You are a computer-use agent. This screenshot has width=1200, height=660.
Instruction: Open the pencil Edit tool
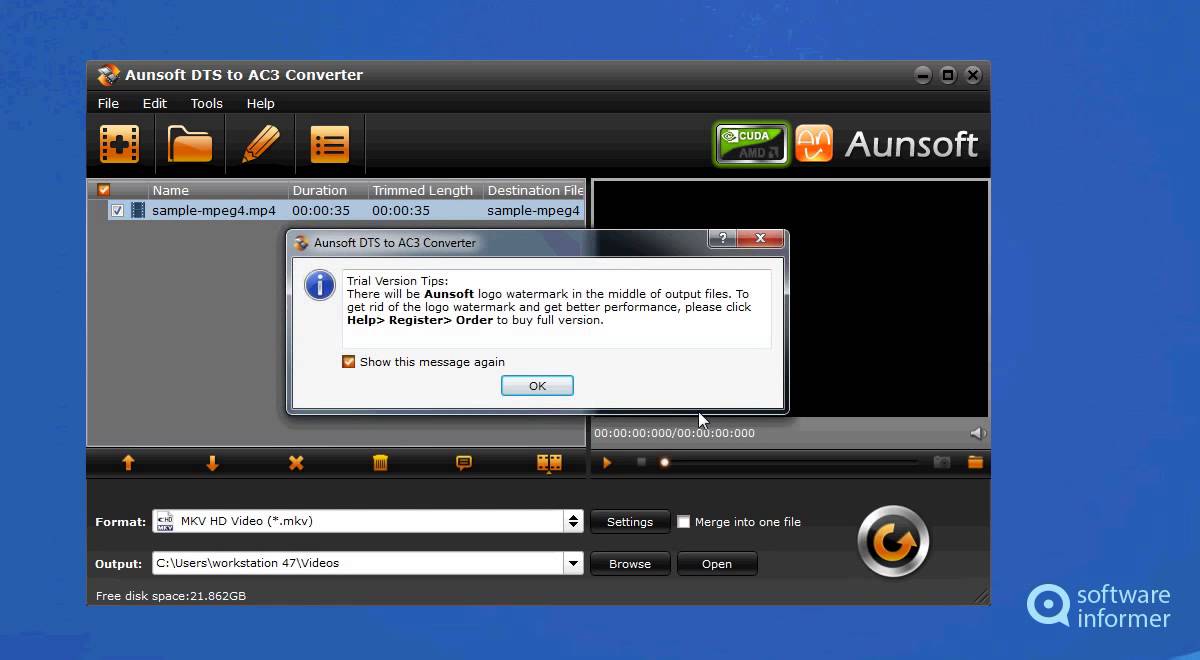coord(260,144)
